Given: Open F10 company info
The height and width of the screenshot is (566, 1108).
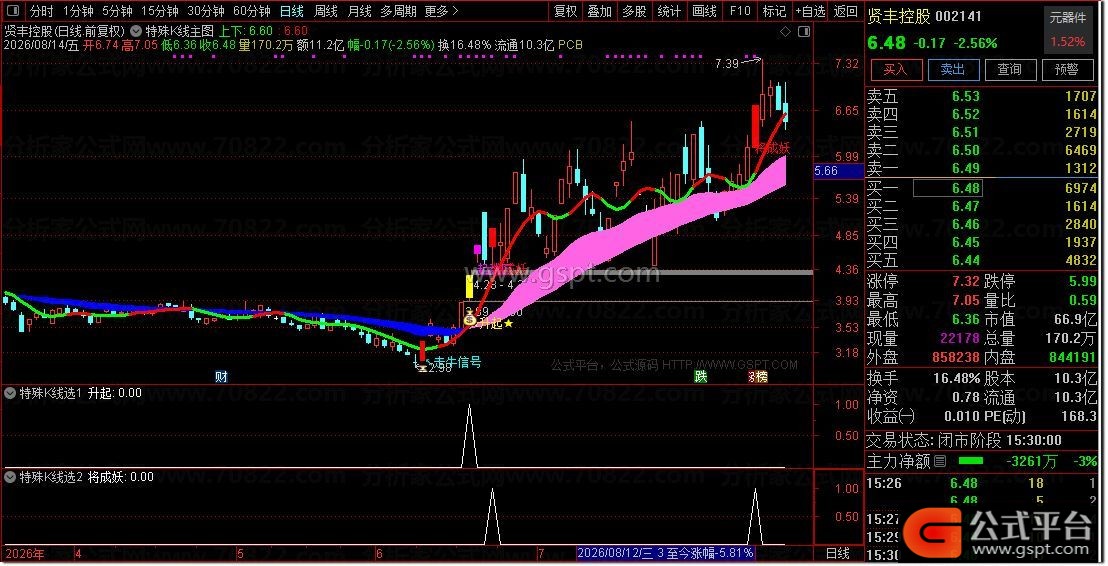Looking at the screenshot, I should click(x=740, y=11).
